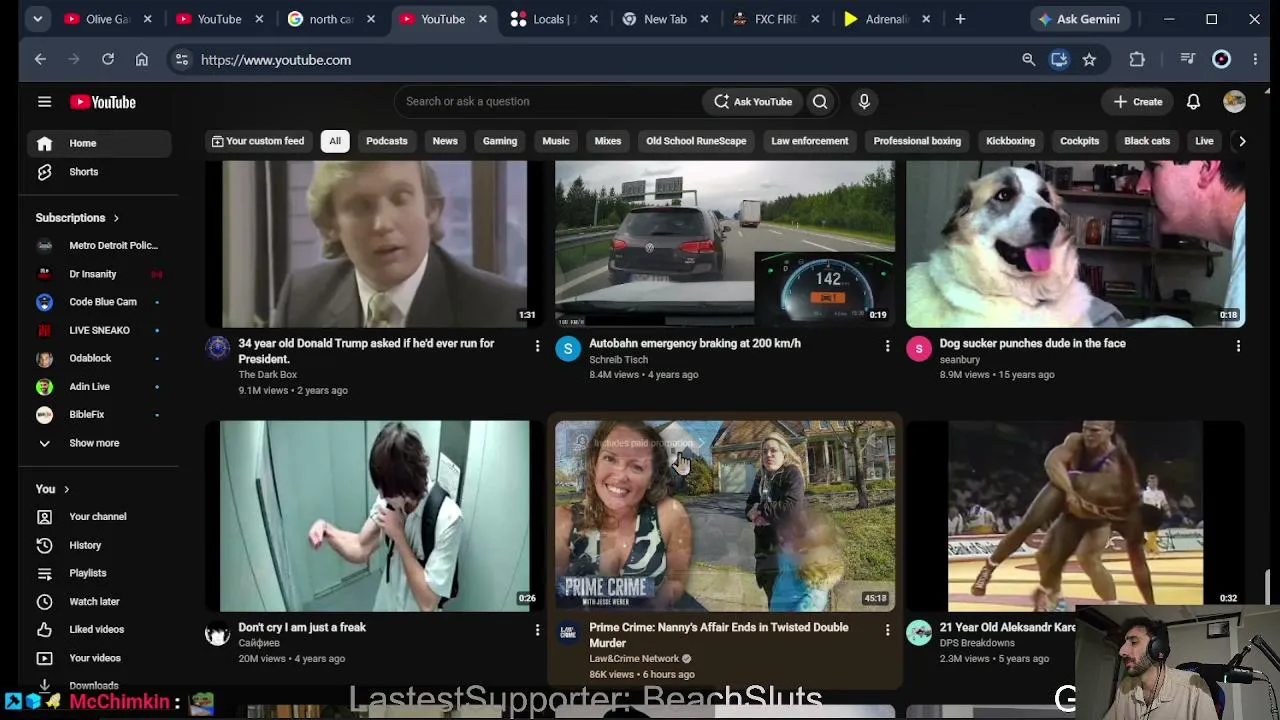Open The Dark Box channel avatar

(217, 348)
